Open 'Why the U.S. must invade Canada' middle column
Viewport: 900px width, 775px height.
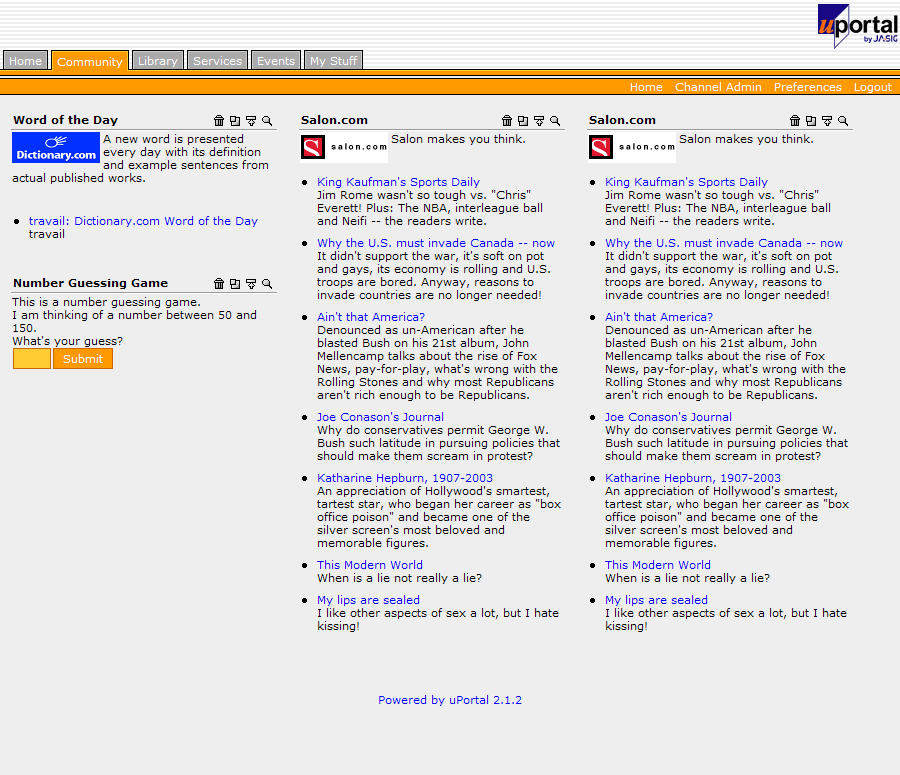tap(436, 243)
